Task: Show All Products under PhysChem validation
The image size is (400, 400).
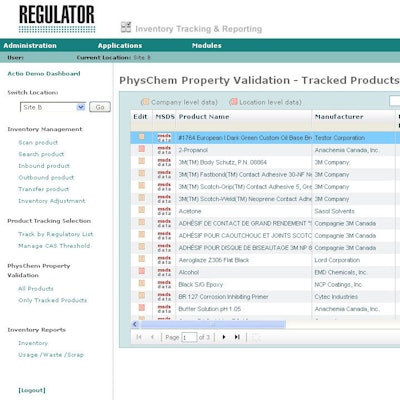Action: coord(36,289)
